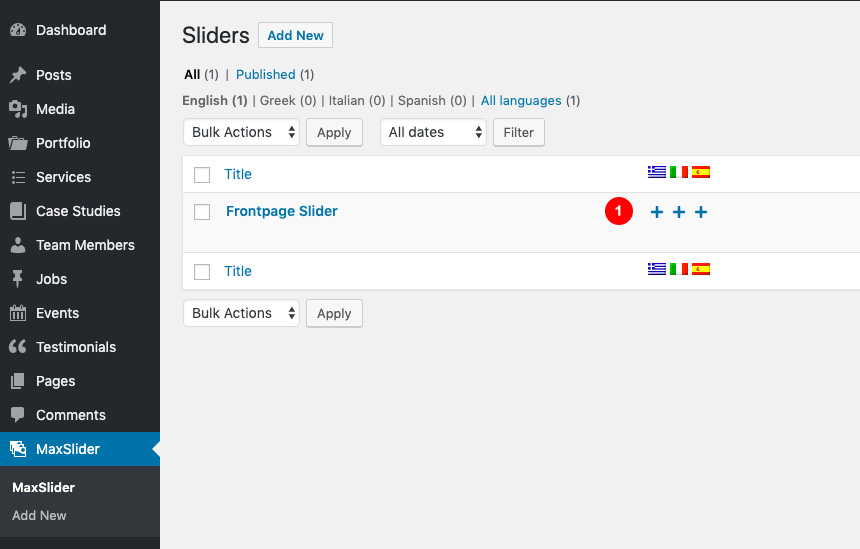Image resolution: width=860 pixels, height=549 pixels.
Task: Click the Testimonials quote icon
Action: [18, 347]
